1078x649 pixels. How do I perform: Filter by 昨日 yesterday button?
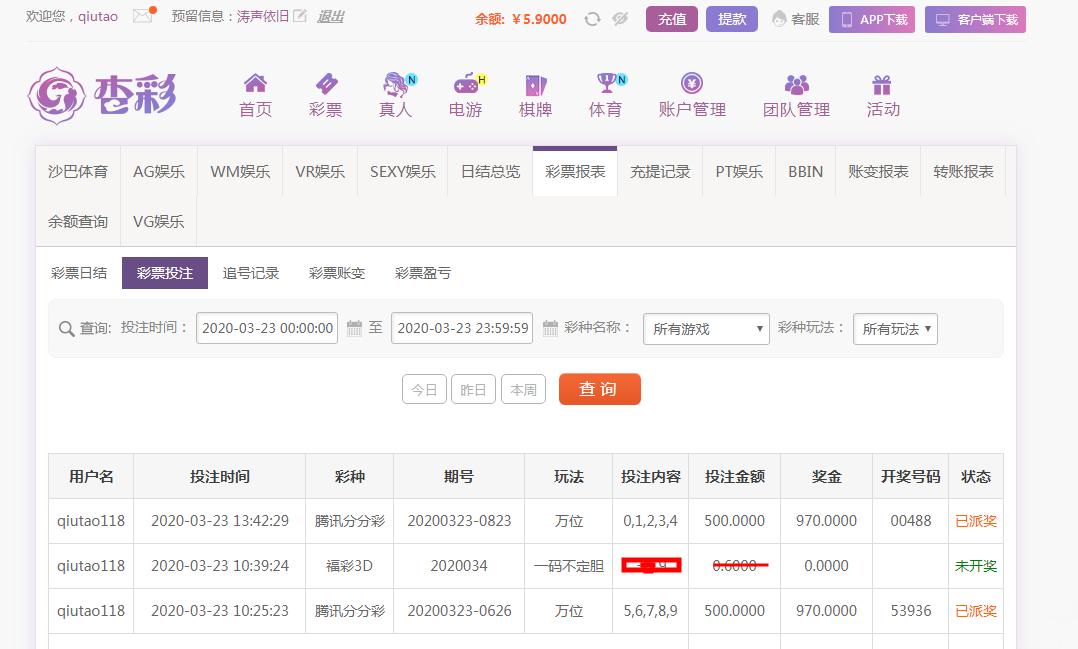474,390
